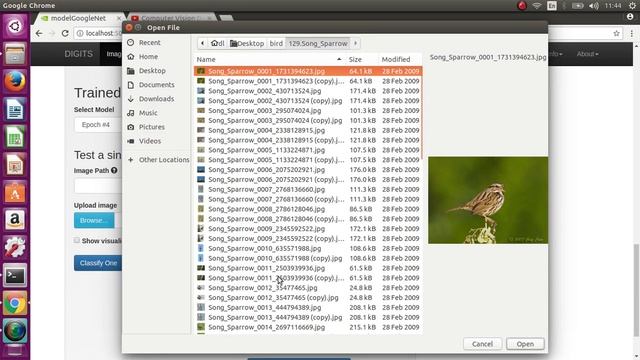Switch to Google Chrome dock icon

tap(15, 303)
